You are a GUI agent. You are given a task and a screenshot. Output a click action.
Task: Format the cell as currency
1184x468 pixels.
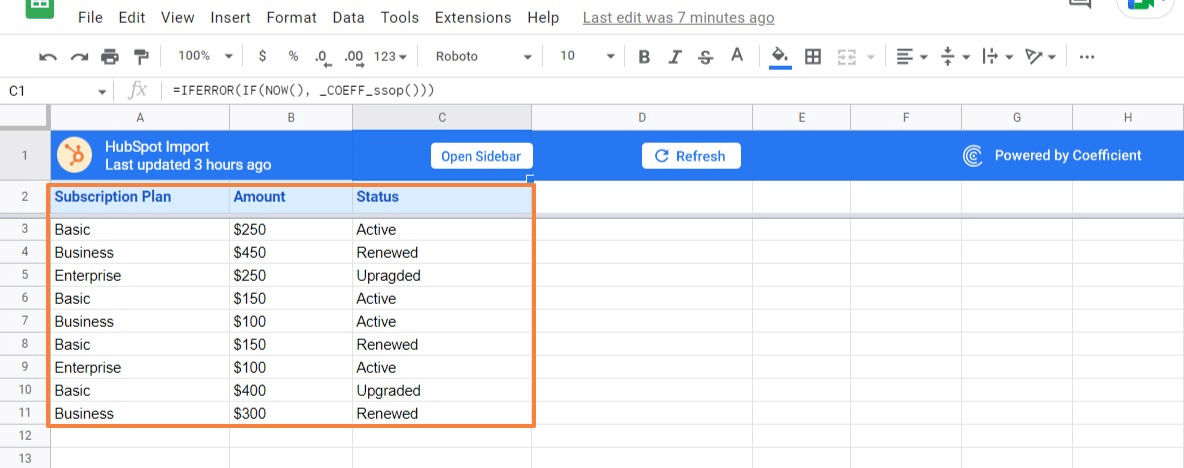tap(262, 57)
